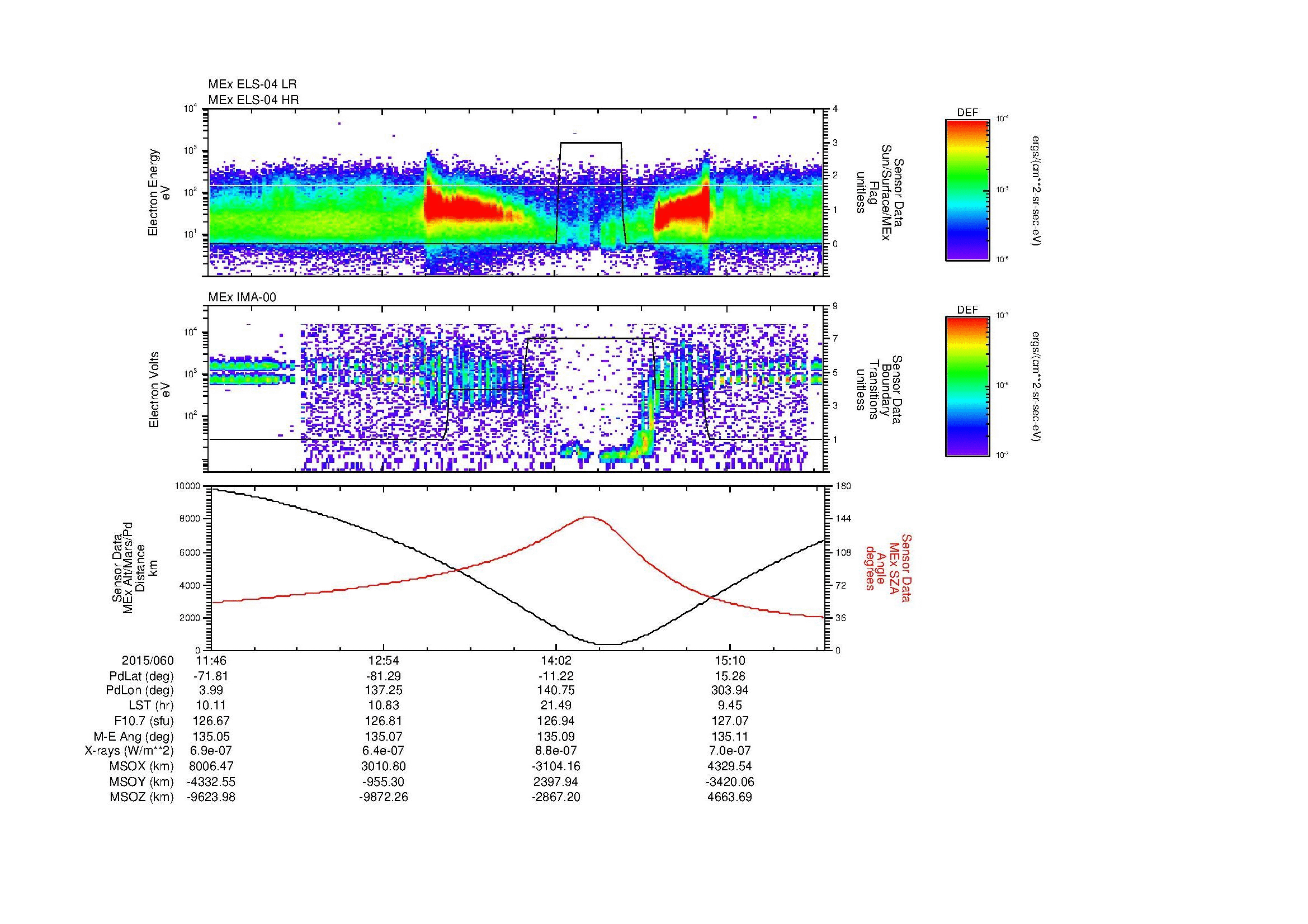
Task: Click the MSOY value '2397.94'
Action: point(556,781)
